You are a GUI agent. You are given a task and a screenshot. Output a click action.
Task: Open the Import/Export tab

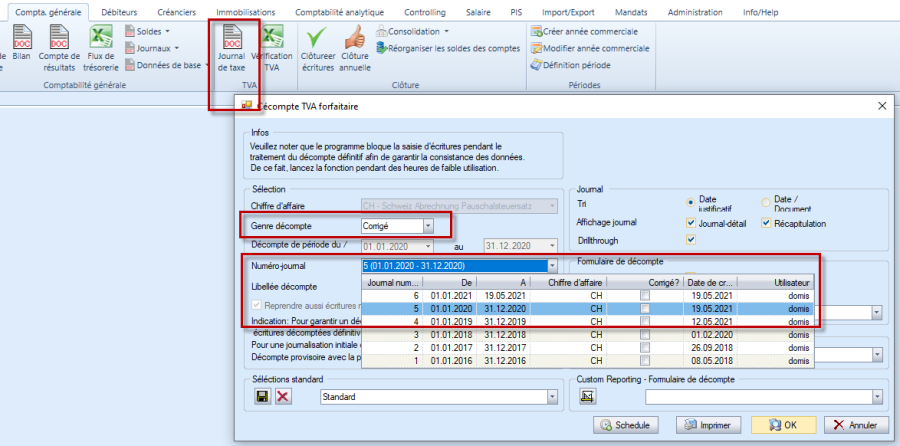[x=568, y=12]
